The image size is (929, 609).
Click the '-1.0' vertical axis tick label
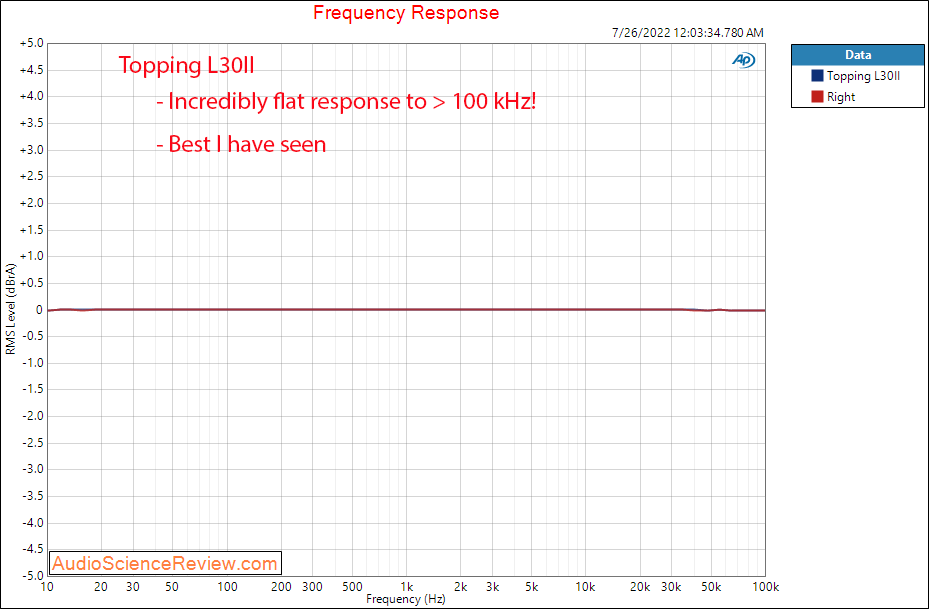pos(33,363)
